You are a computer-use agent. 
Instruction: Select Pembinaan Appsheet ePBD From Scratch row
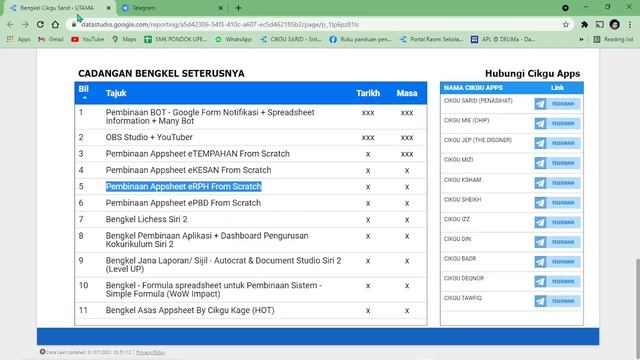point(251,203)
